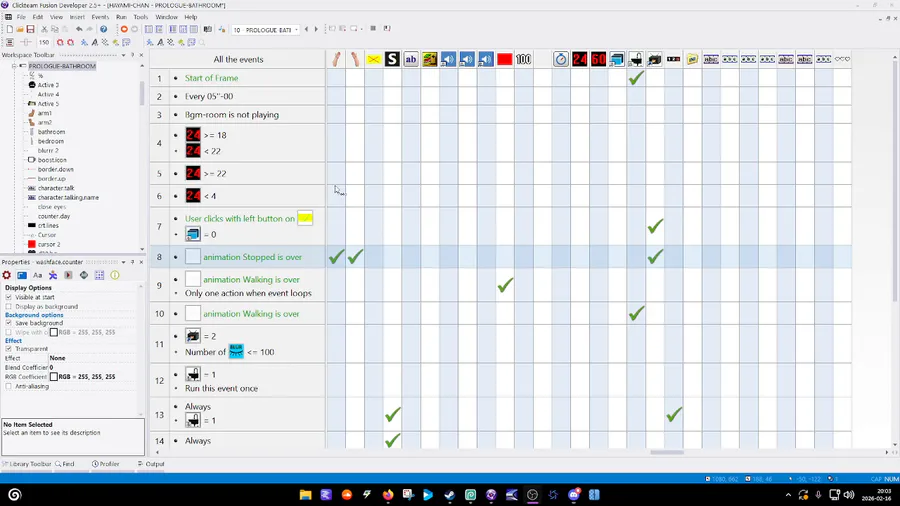Image resolution: width=900 pixels, height=506 pixels.
Task: Collapse the PROLOGUE-BATHROOM tree node
Action: pyautogui.click(x=14, y=67)
